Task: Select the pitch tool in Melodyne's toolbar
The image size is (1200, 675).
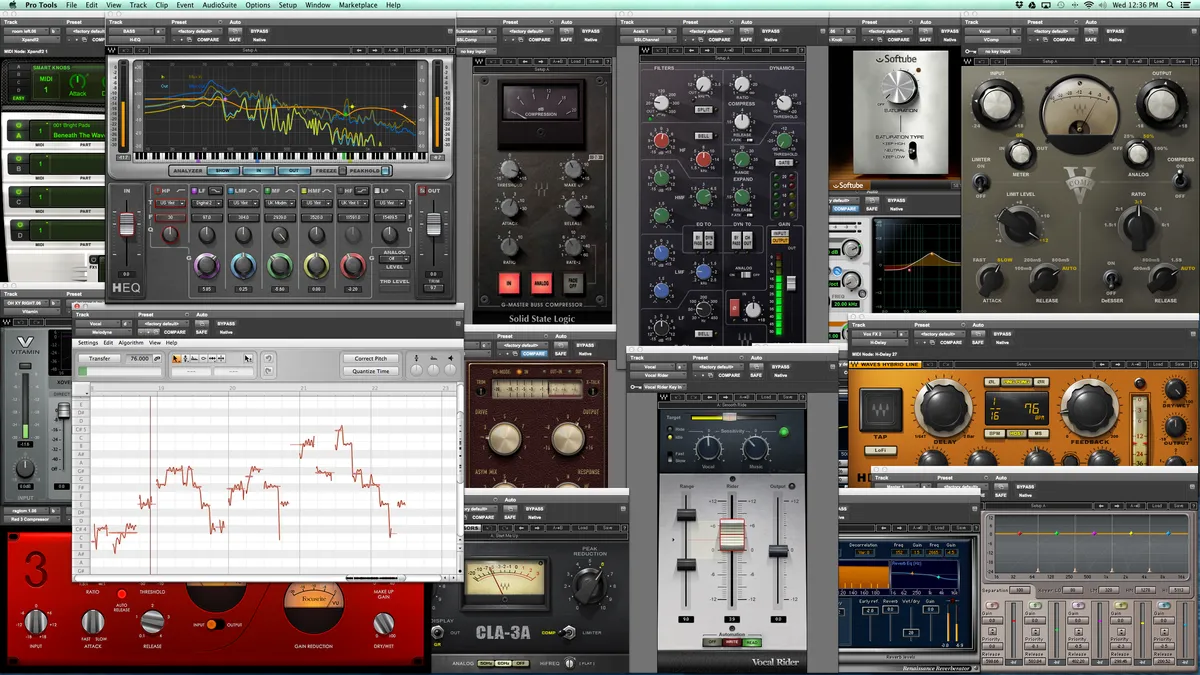Action: (x=186, y=358)
